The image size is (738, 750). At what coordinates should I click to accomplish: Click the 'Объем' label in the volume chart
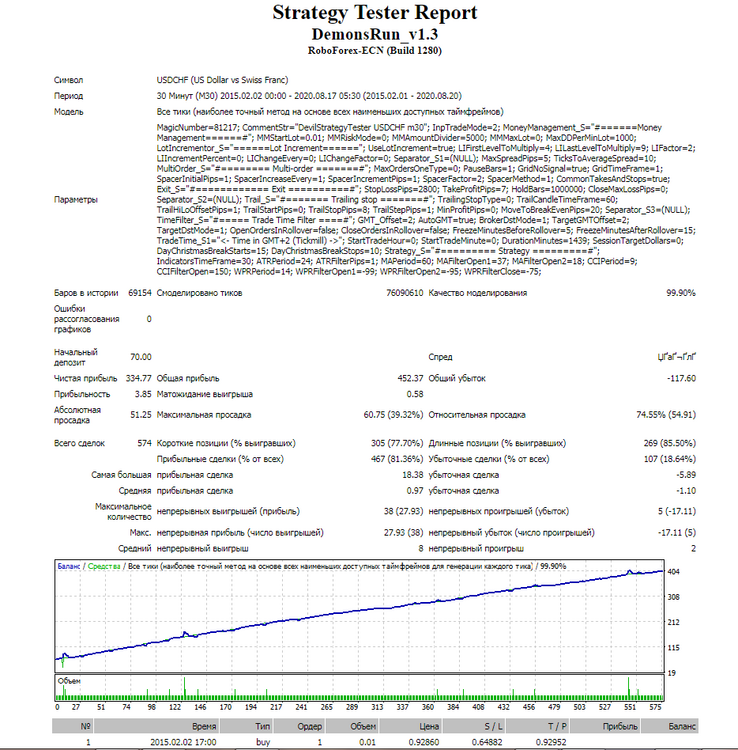tap(69, 681)
